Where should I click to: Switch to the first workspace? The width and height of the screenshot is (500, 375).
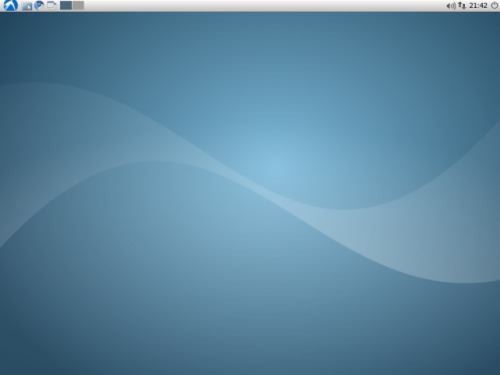[x=66, y=5]
